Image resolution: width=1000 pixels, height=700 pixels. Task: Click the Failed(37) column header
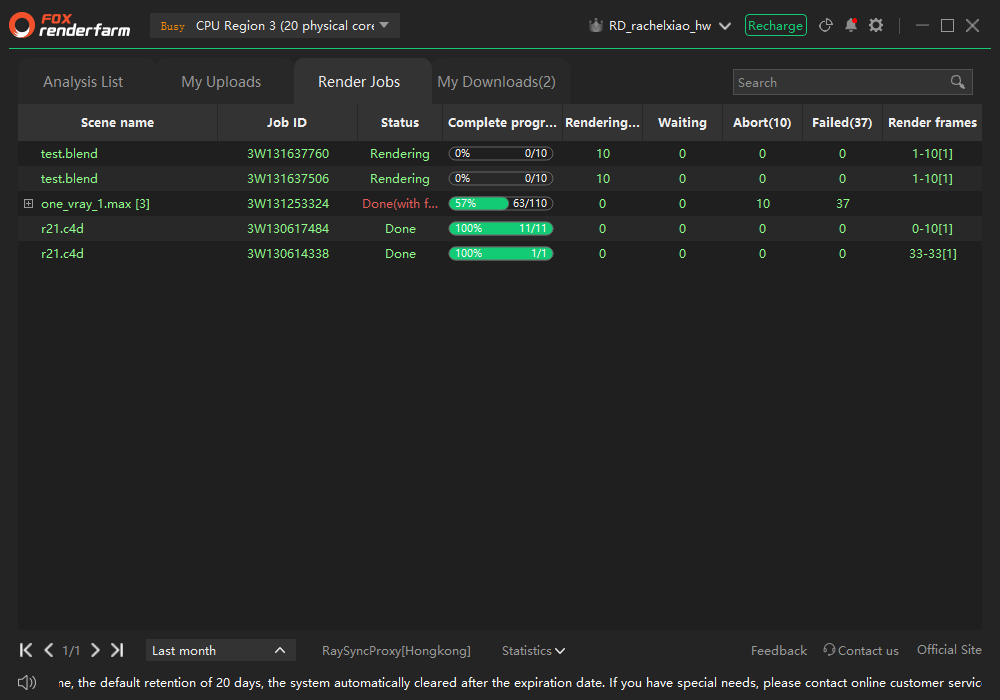pyautogui.click(x=842, y=122)
